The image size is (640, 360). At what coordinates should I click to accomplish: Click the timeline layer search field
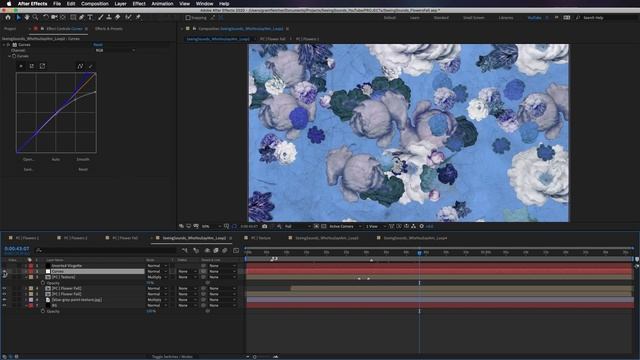106,250
